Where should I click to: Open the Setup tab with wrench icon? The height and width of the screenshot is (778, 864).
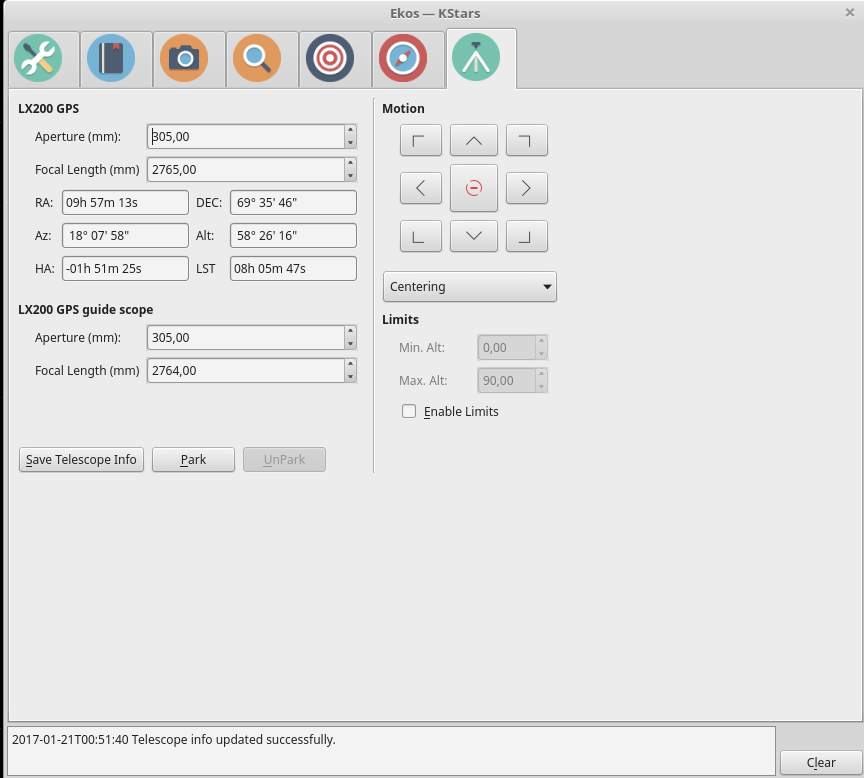coord(38,58)
